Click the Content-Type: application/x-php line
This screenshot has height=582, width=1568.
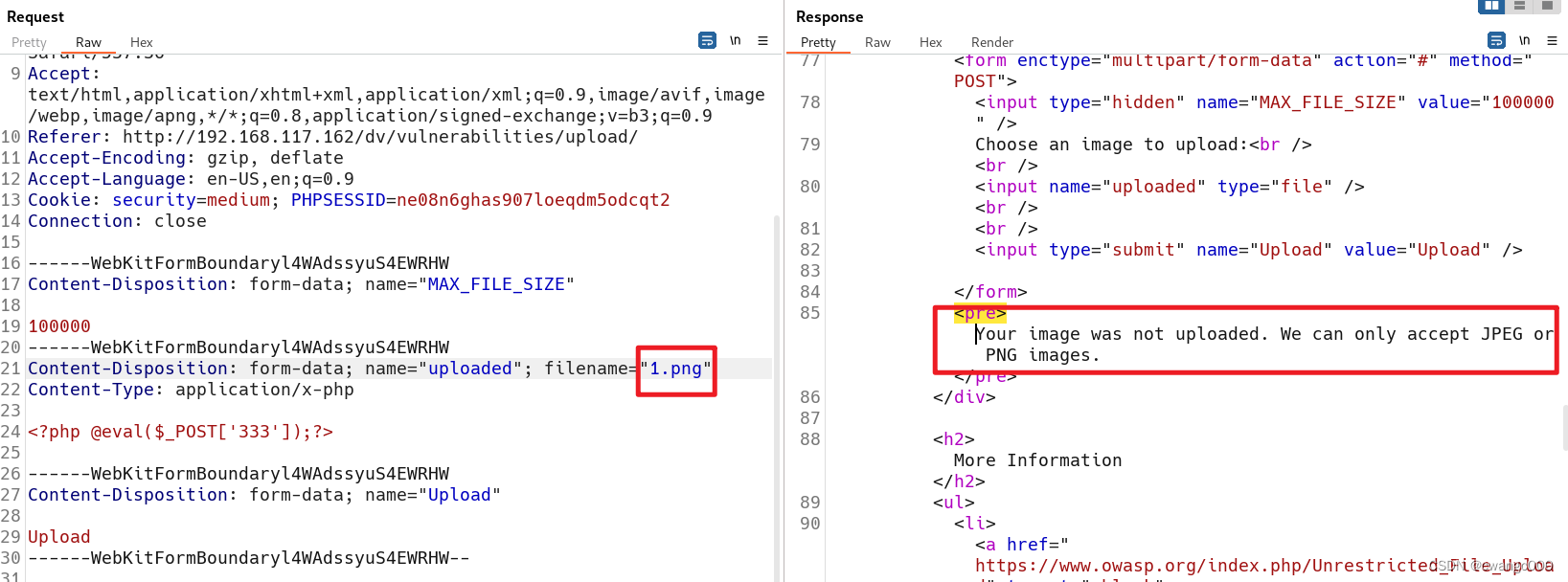(191, 390)
